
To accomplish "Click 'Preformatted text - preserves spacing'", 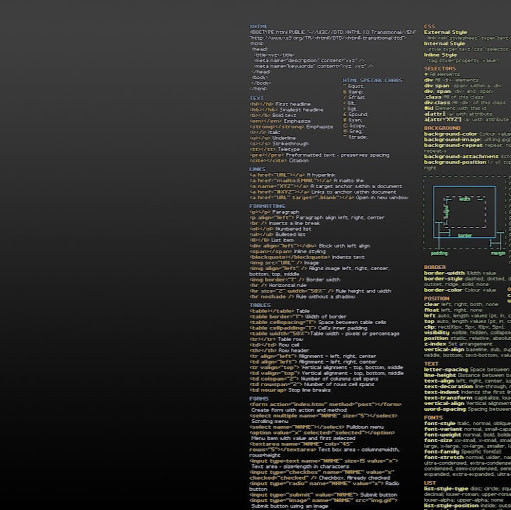I will pos(337,155).
